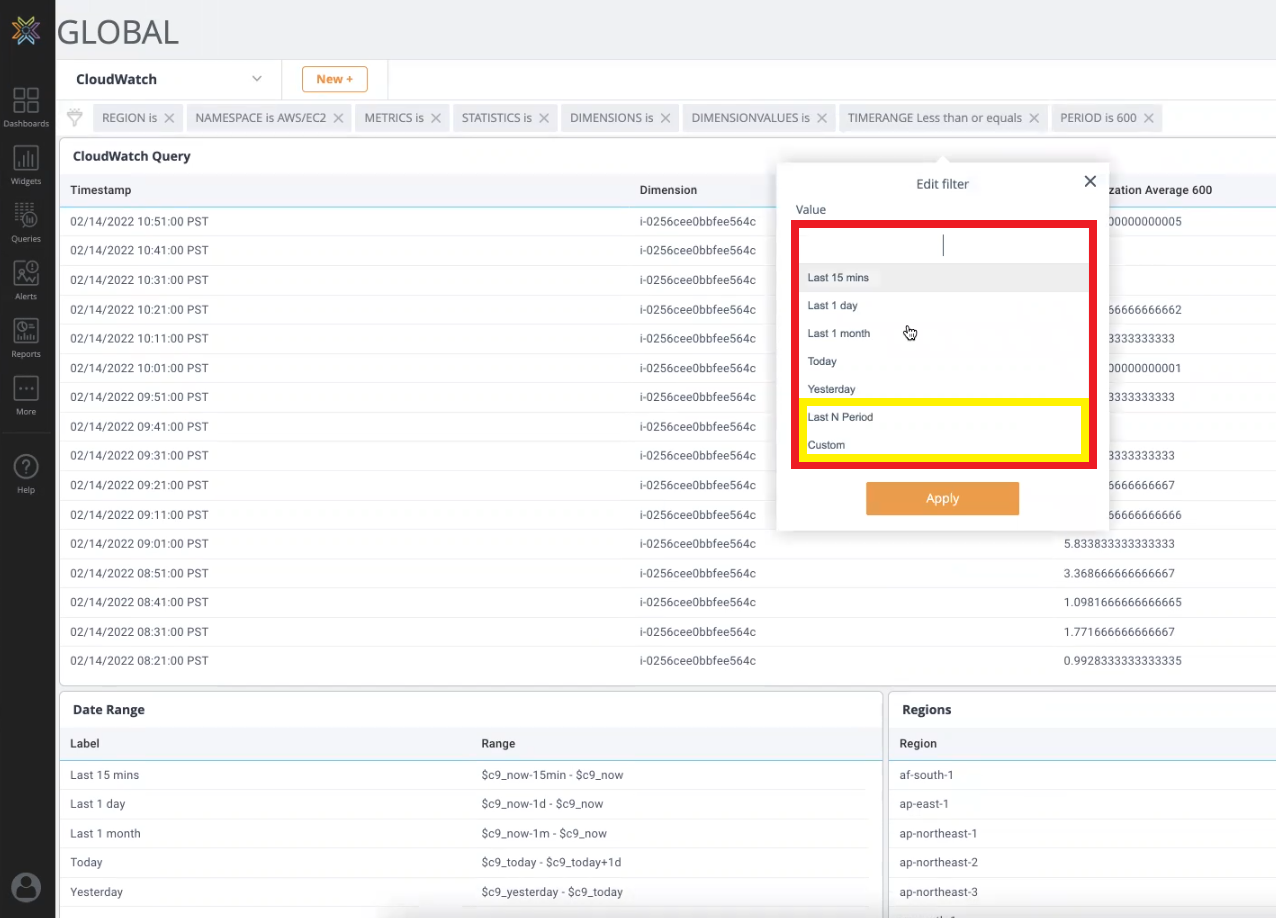Select Custom time range option
The image size is (1276, 918).
click(944, 445)
